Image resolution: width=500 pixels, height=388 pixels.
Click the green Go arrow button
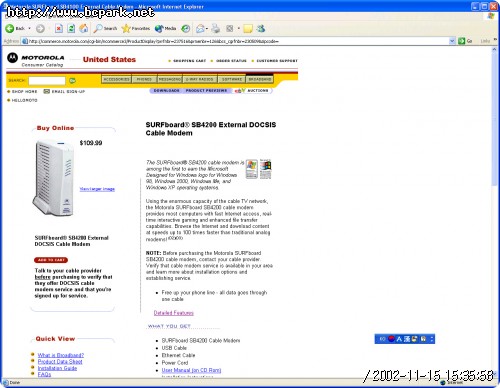click(462, 41)
